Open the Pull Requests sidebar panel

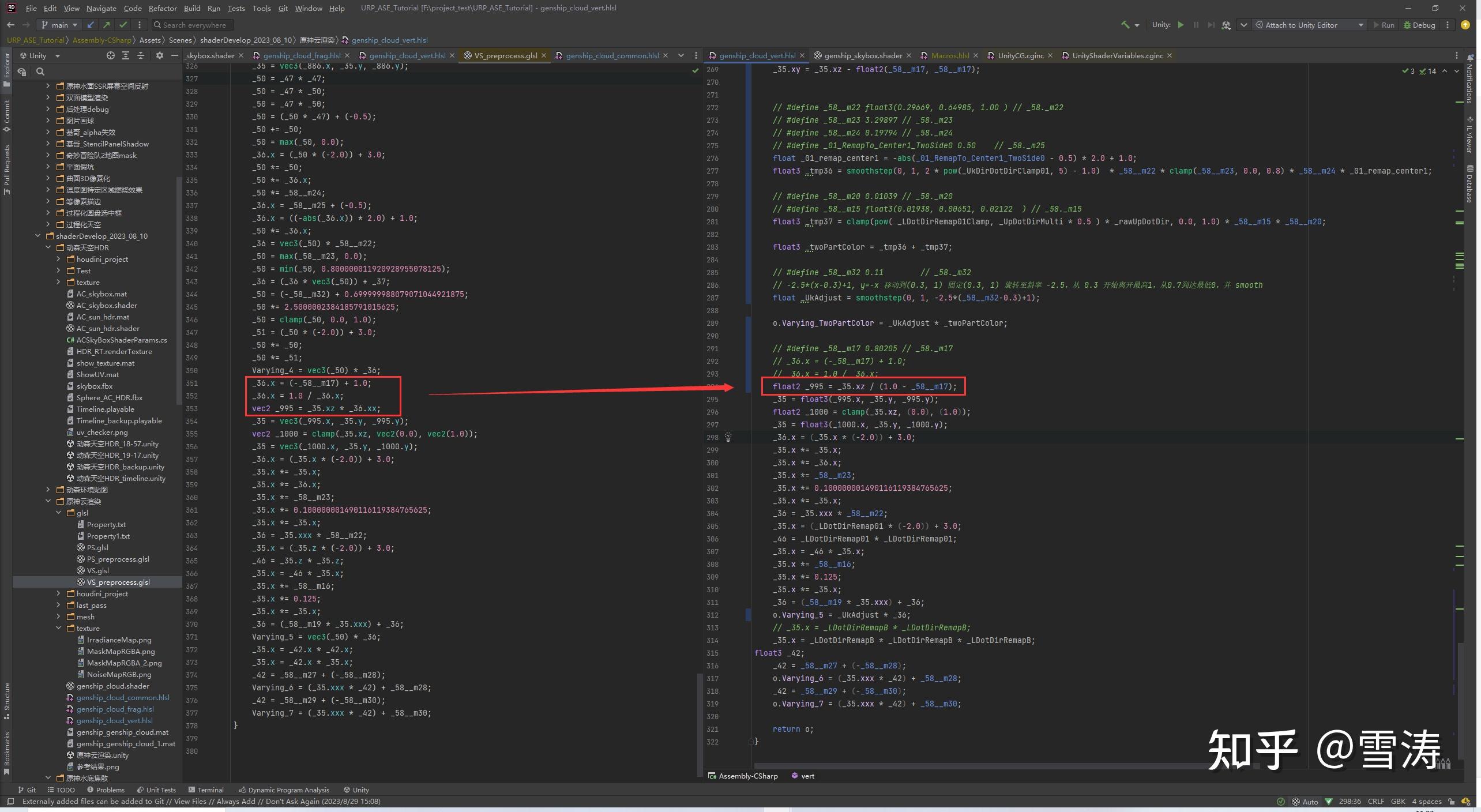(7, 169)
